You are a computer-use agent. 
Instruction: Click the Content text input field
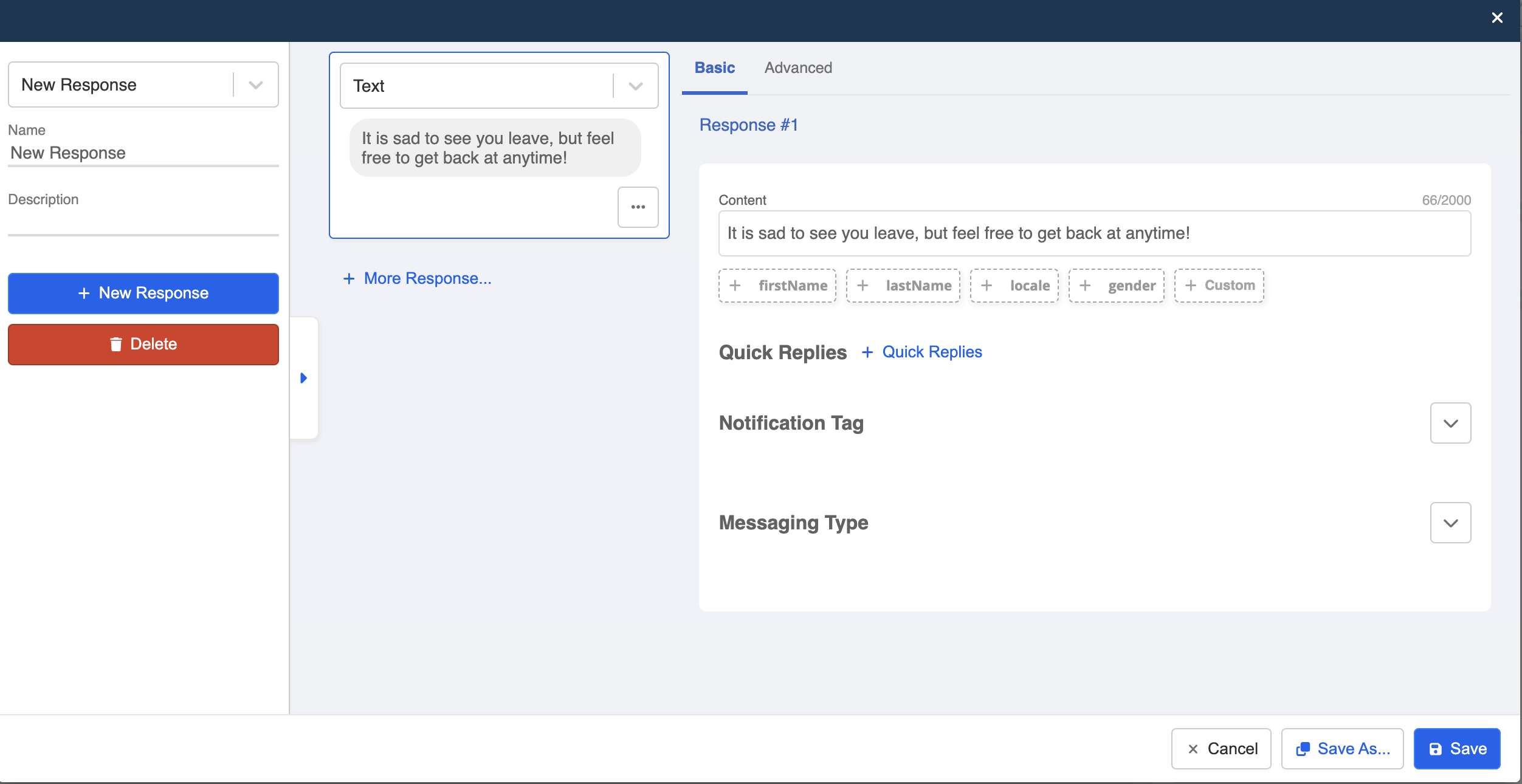coord(1094,233)
